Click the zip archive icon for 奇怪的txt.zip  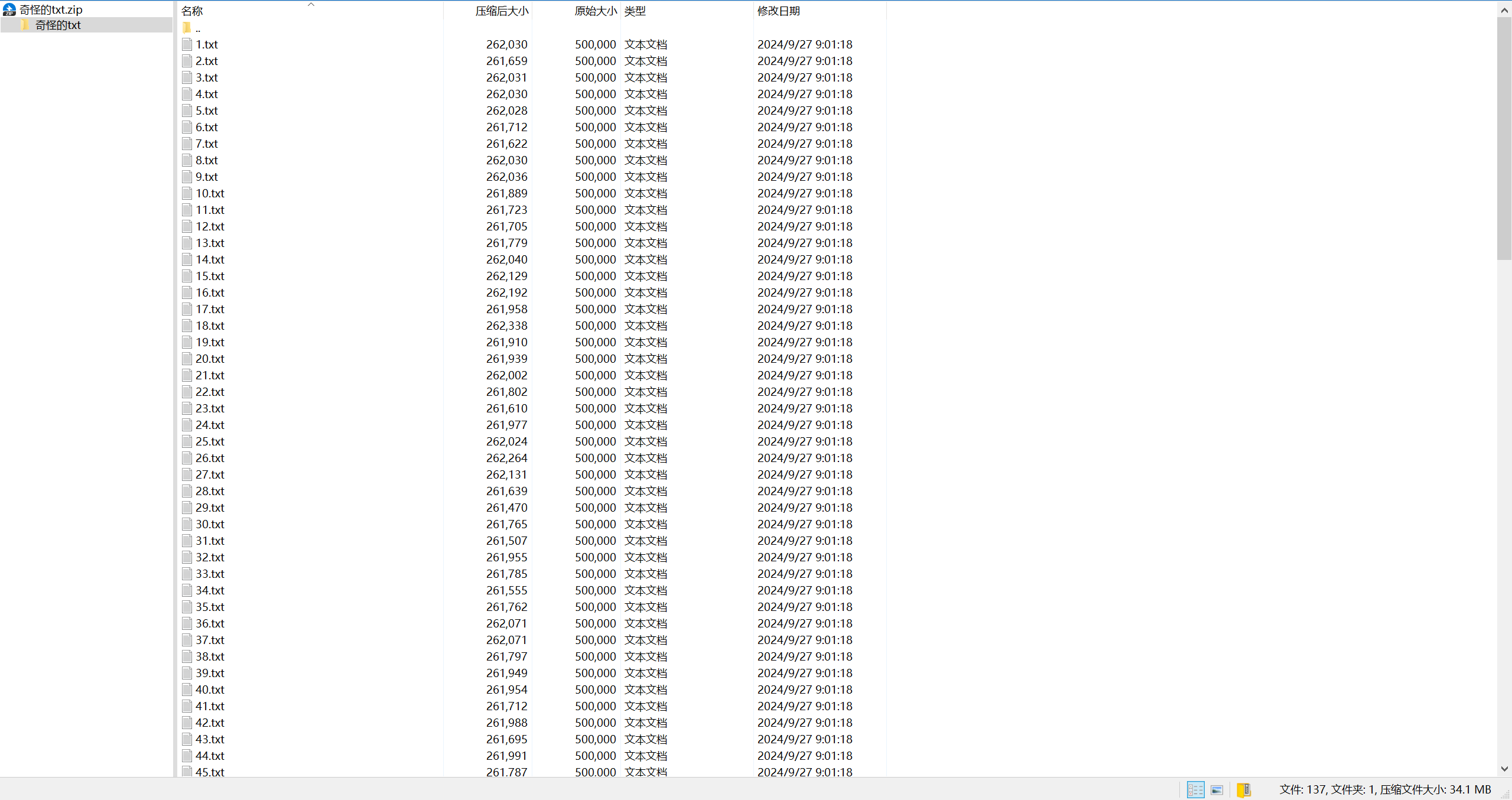tap(9, 9)
